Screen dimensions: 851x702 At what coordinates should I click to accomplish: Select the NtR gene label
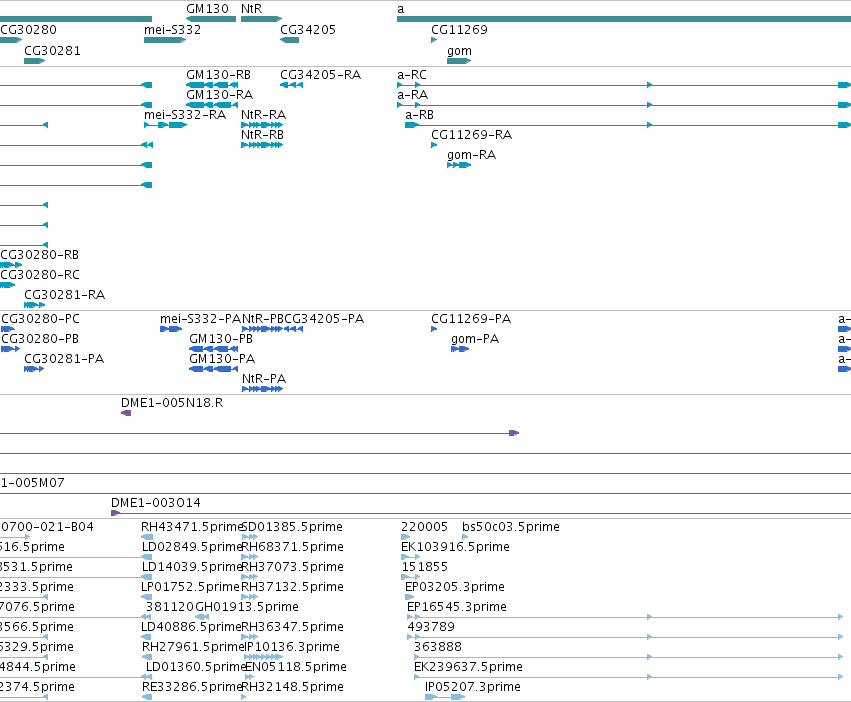pyautogui.click(x=251, y=9)
